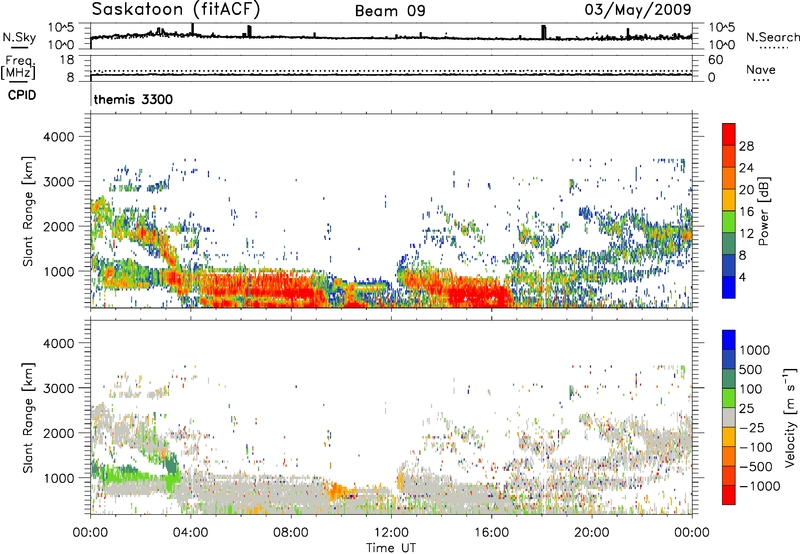Pick the yellow-orange segment of power colorbar
Image resolution: width=800 pixels, height=554 pixels.
pos(729,200)
